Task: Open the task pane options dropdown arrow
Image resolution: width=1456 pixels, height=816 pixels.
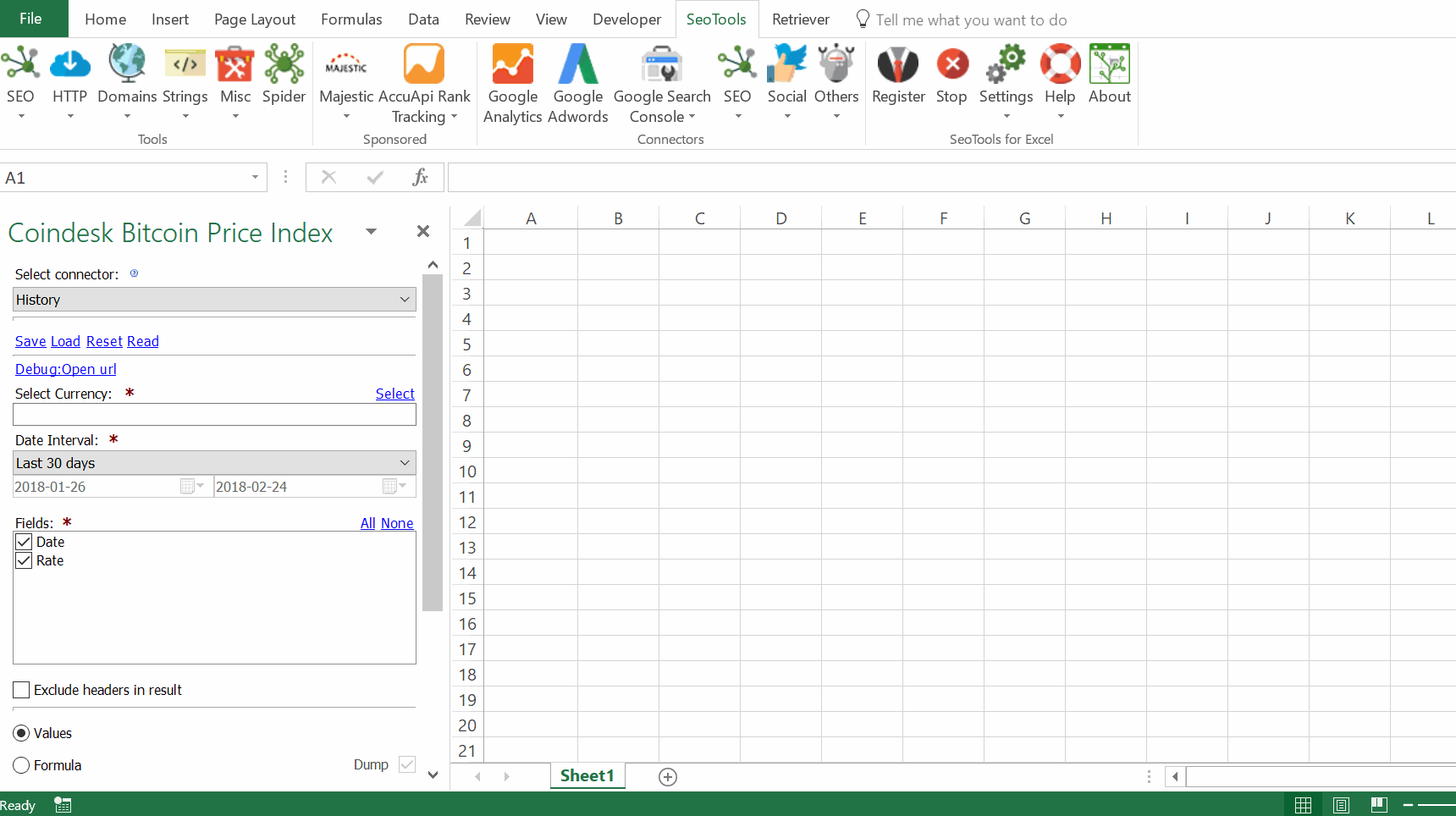Action: point(371,232)
